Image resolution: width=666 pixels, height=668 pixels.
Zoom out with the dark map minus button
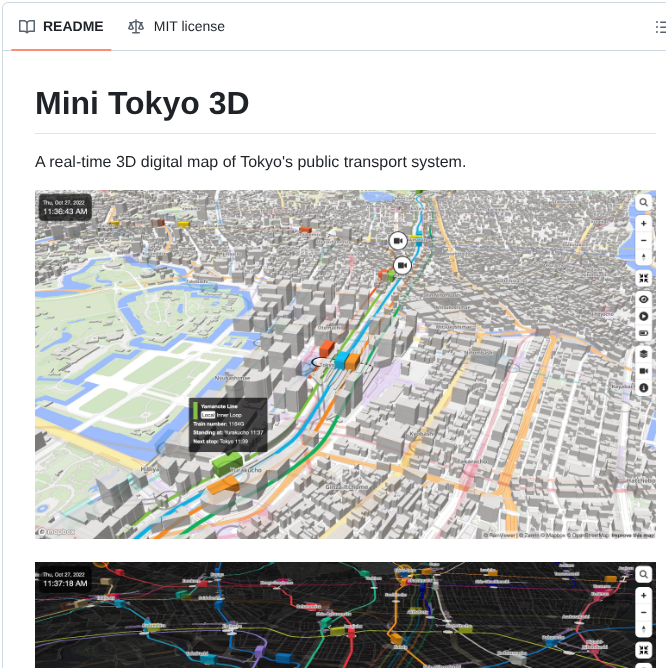pos(643,612)
